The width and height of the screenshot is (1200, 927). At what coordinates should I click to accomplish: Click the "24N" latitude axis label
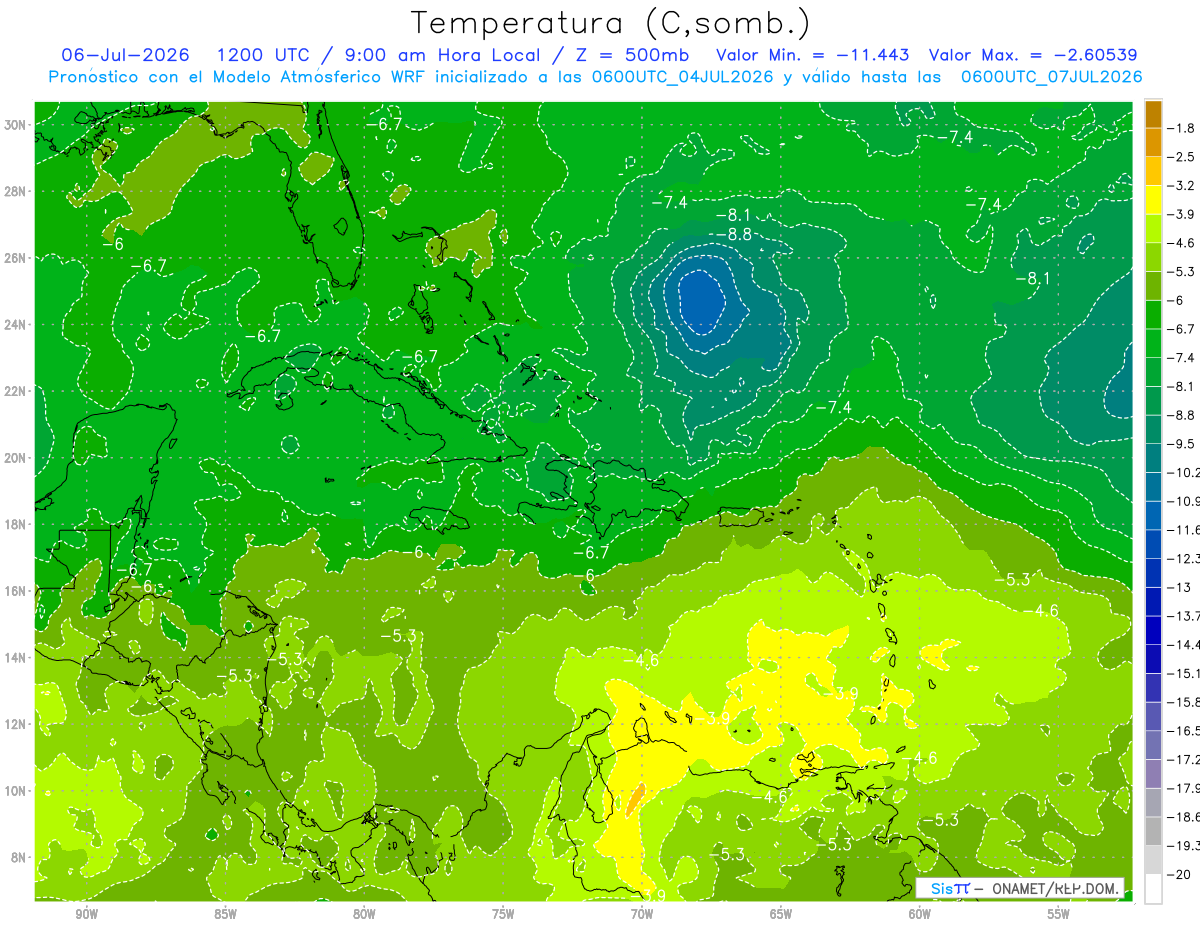pos(17,325)
